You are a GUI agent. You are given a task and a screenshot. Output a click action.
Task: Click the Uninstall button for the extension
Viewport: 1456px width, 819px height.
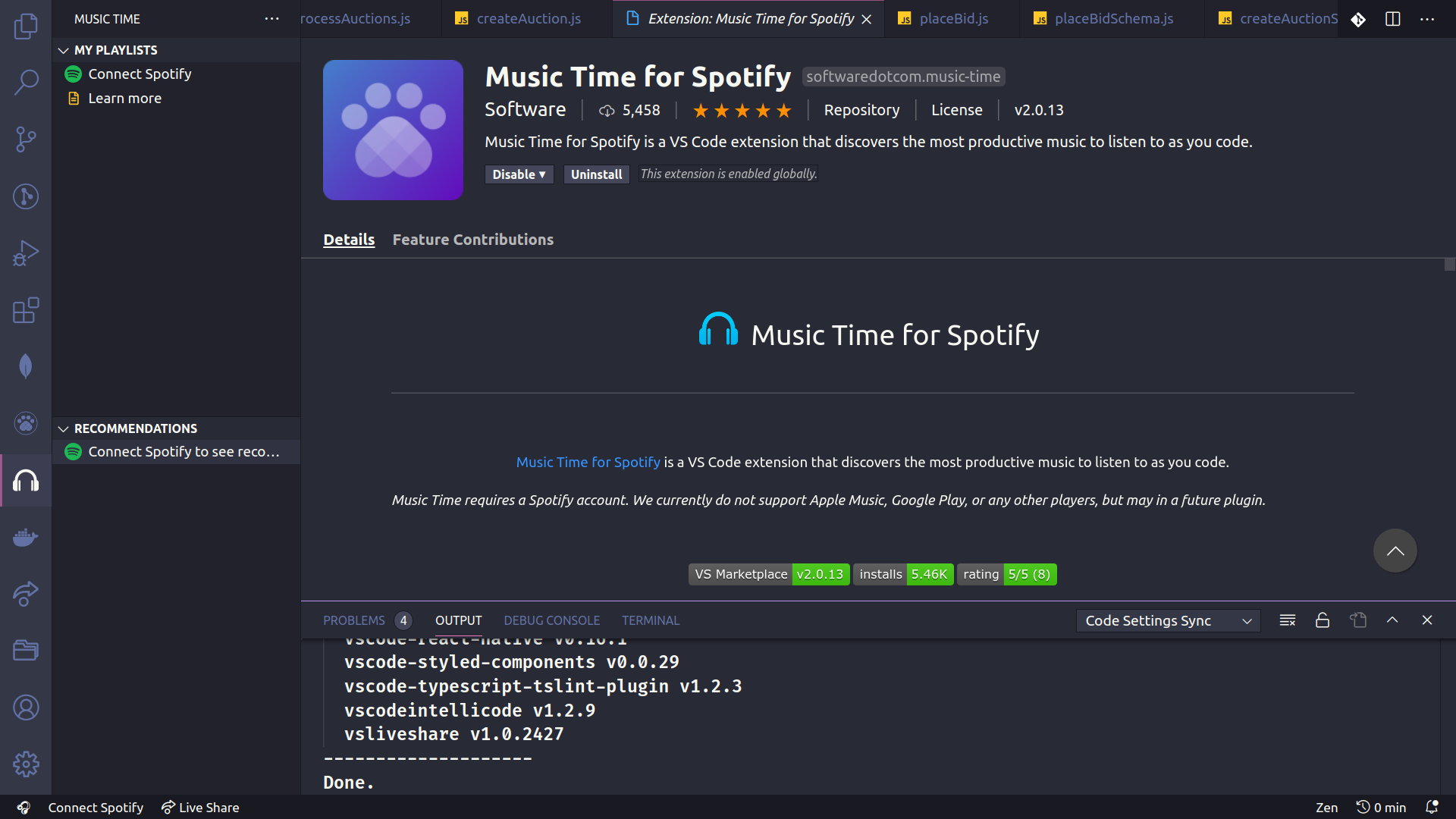[x=596, y=174]
